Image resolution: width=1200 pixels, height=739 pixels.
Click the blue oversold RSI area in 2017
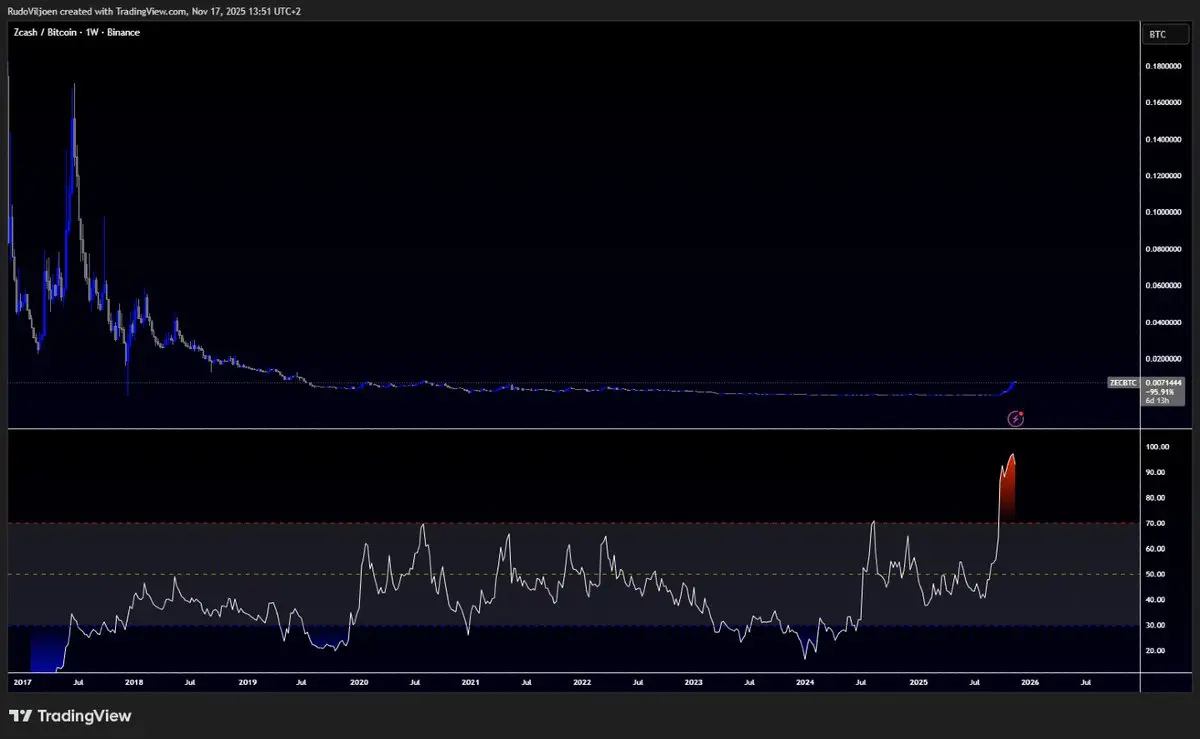45,650
